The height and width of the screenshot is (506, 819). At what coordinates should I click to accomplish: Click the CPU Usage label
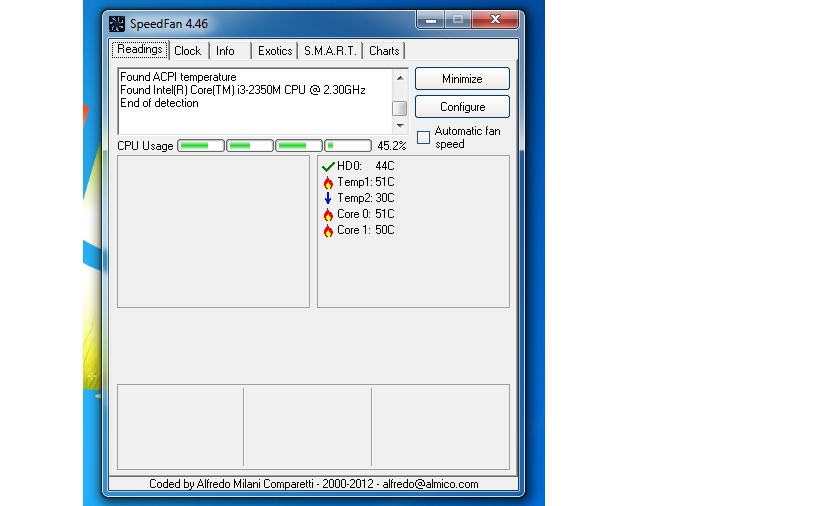point(145,146)
